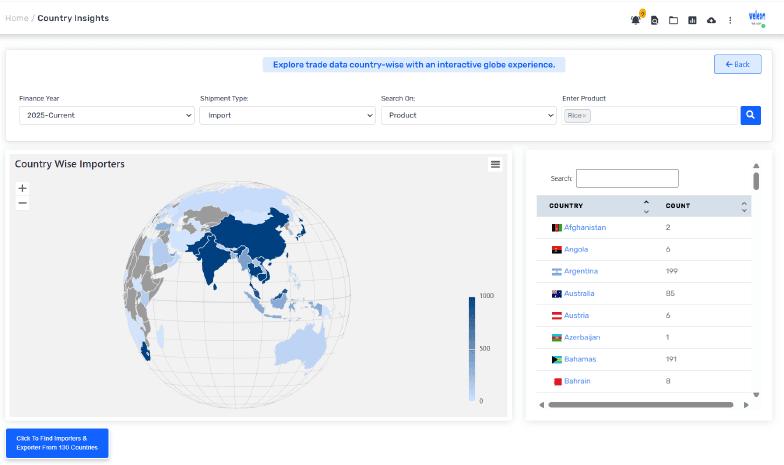Zoom in on the globe map
The image size is (784, 465).
pyautogui.click(x=23, y=188)
